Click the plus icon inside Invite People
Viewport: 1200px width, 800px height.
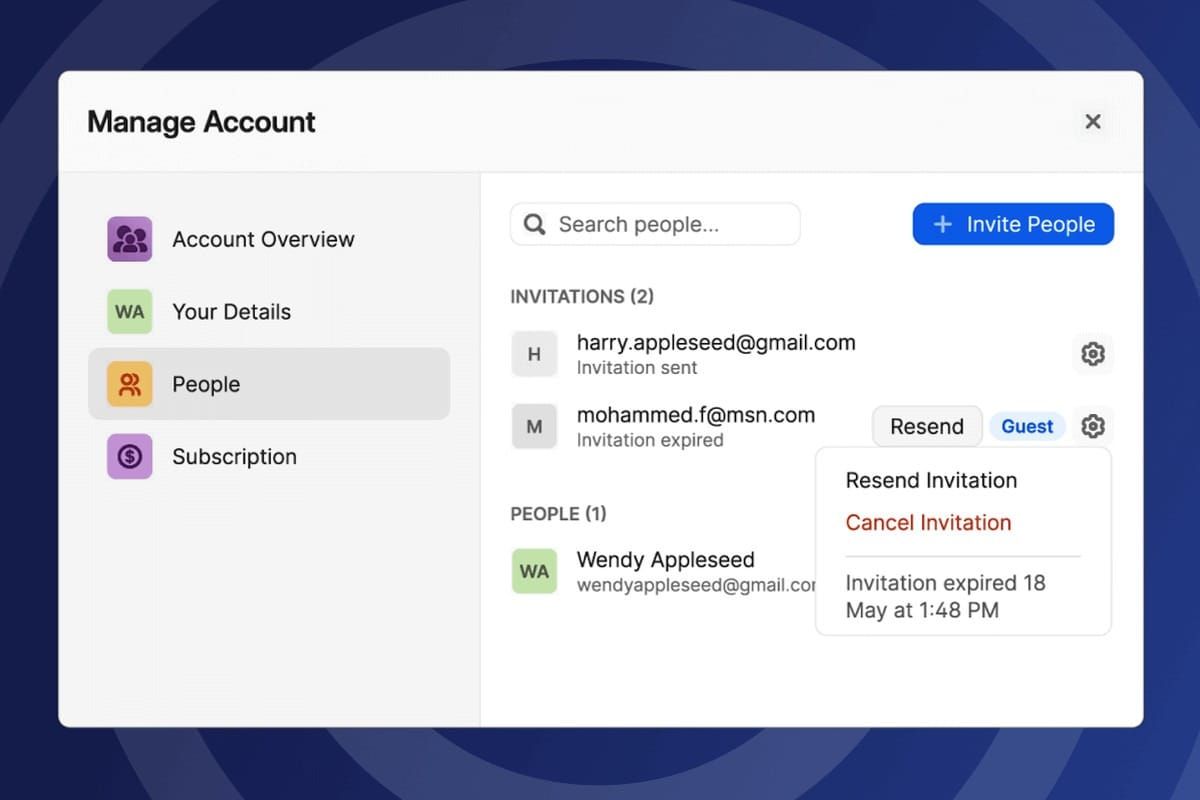[942, 224]
